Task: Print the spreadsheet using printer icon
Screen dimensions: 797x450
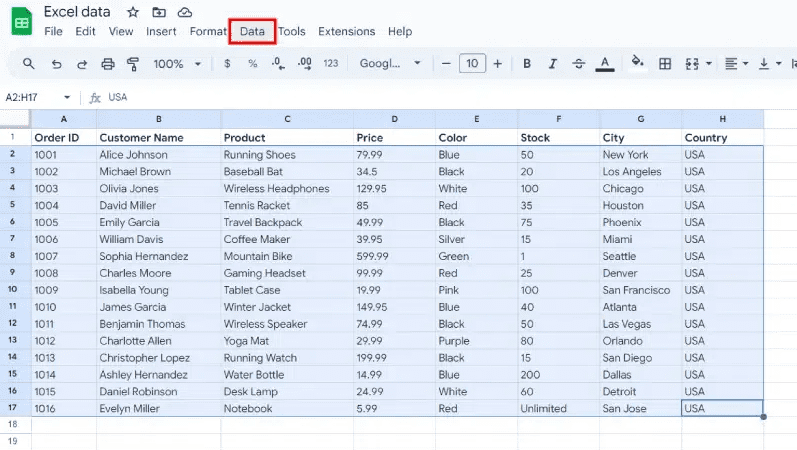Action: point(108,64)
